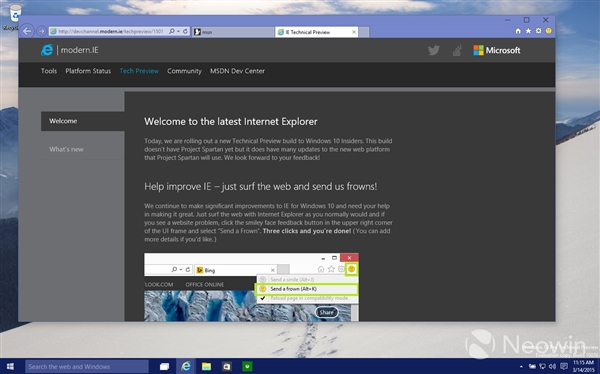
Task: Open the address bar dropdown arrow
Action: coord(178,31)
